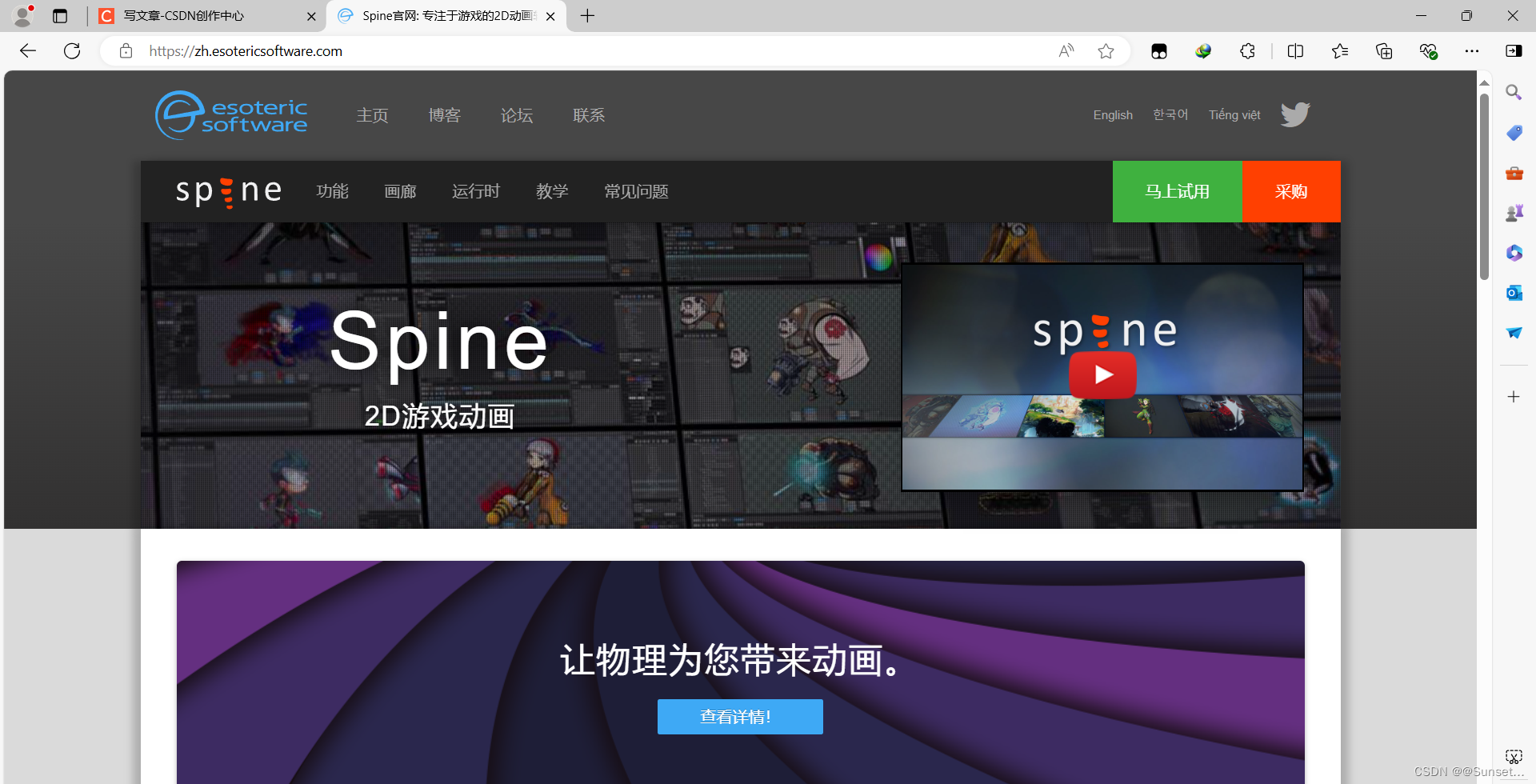1536x784 pixels.
Task: Open 常见问题 in Spine menu
Action: (x=636, y=192)
